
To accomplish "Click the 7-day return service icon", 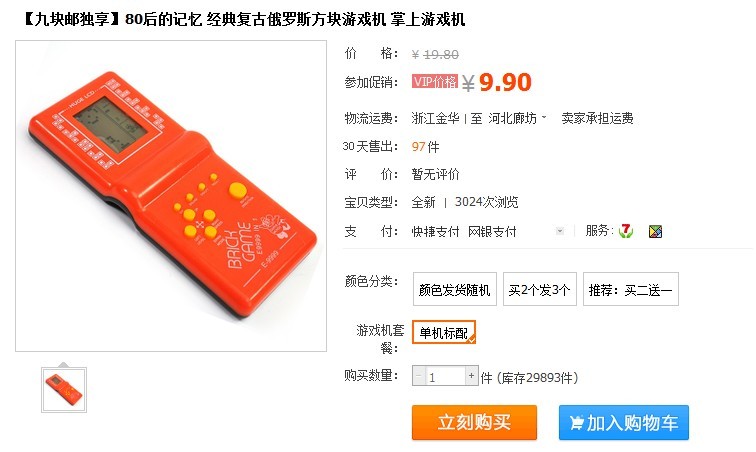I will [x=626, y=231].
